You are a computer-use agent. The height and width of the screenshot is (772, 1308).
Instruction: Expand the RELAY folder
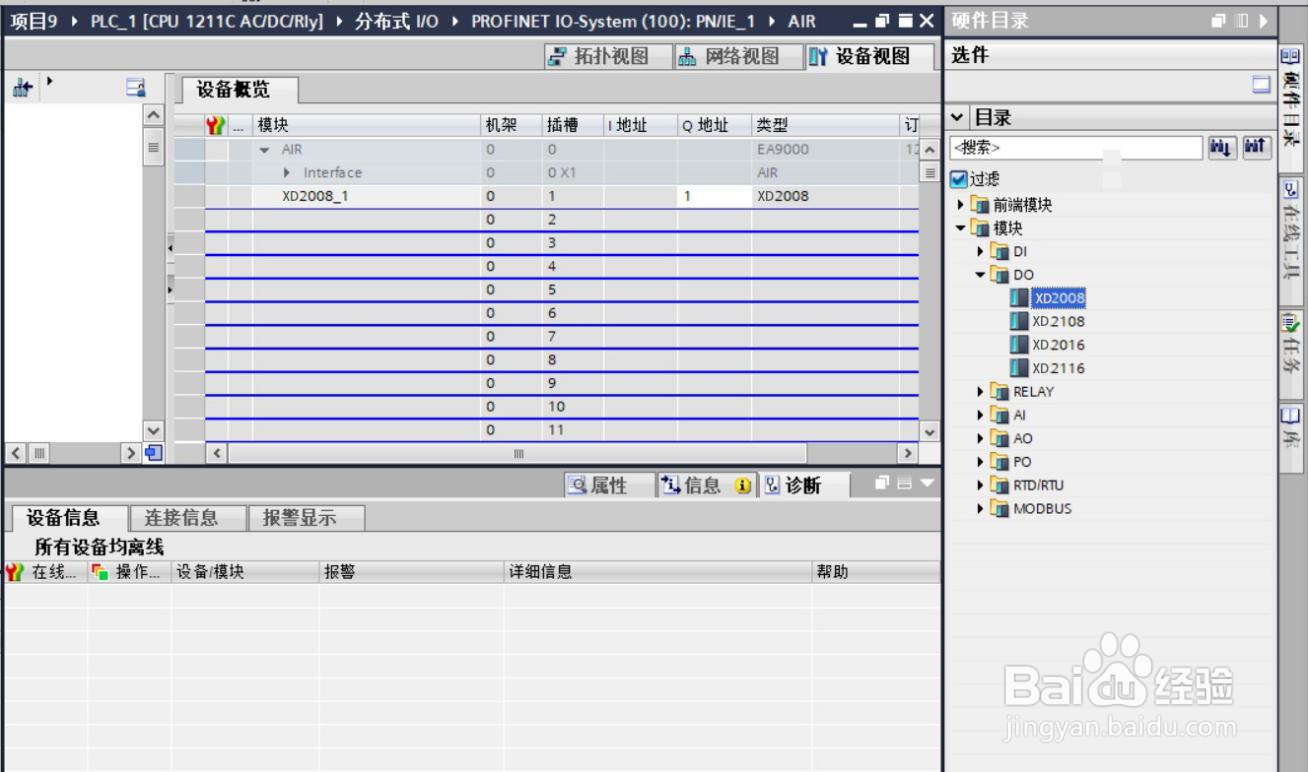(x=981, y=391)
